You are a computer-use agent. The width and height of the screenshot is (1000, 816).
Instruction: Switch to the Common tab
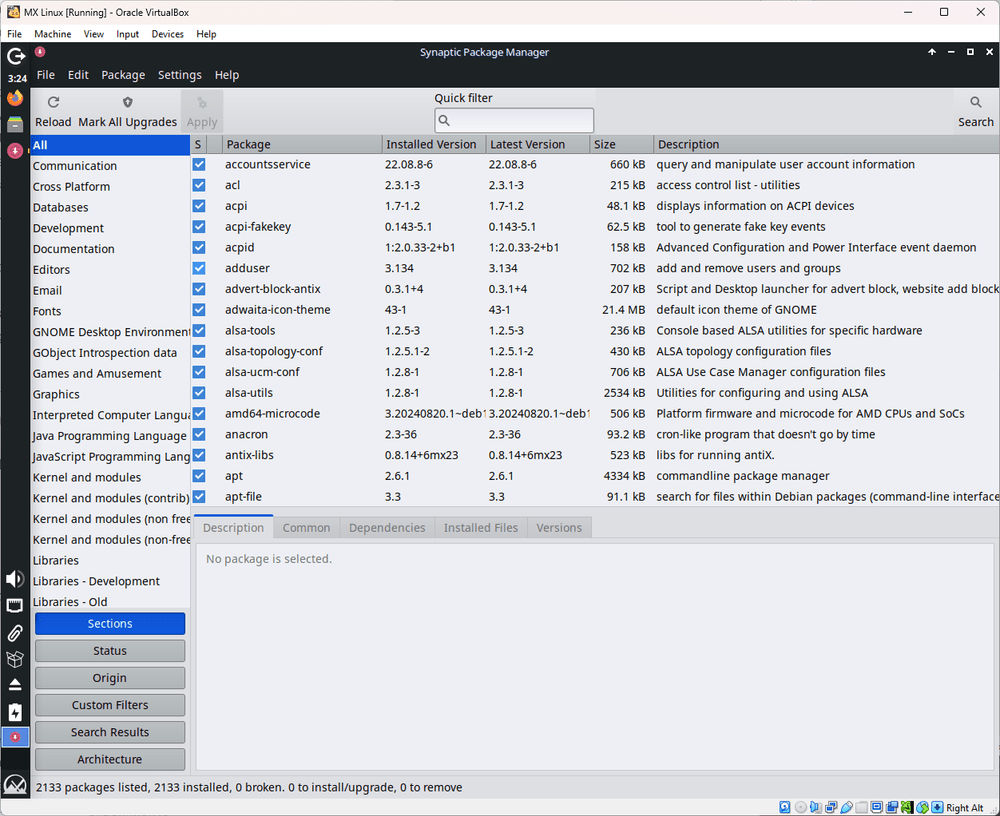pyautogui.click(x=307, y=528)
